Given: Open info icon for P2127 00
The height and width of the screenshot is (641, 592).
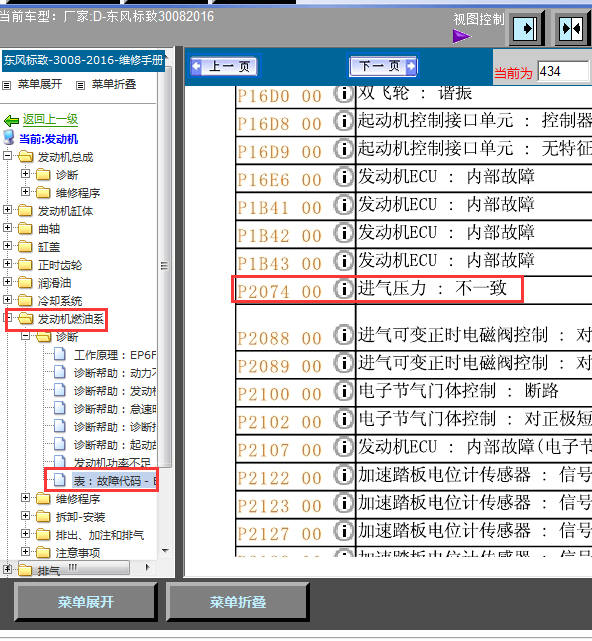Looking at the screenshot, I should [344, 531].
